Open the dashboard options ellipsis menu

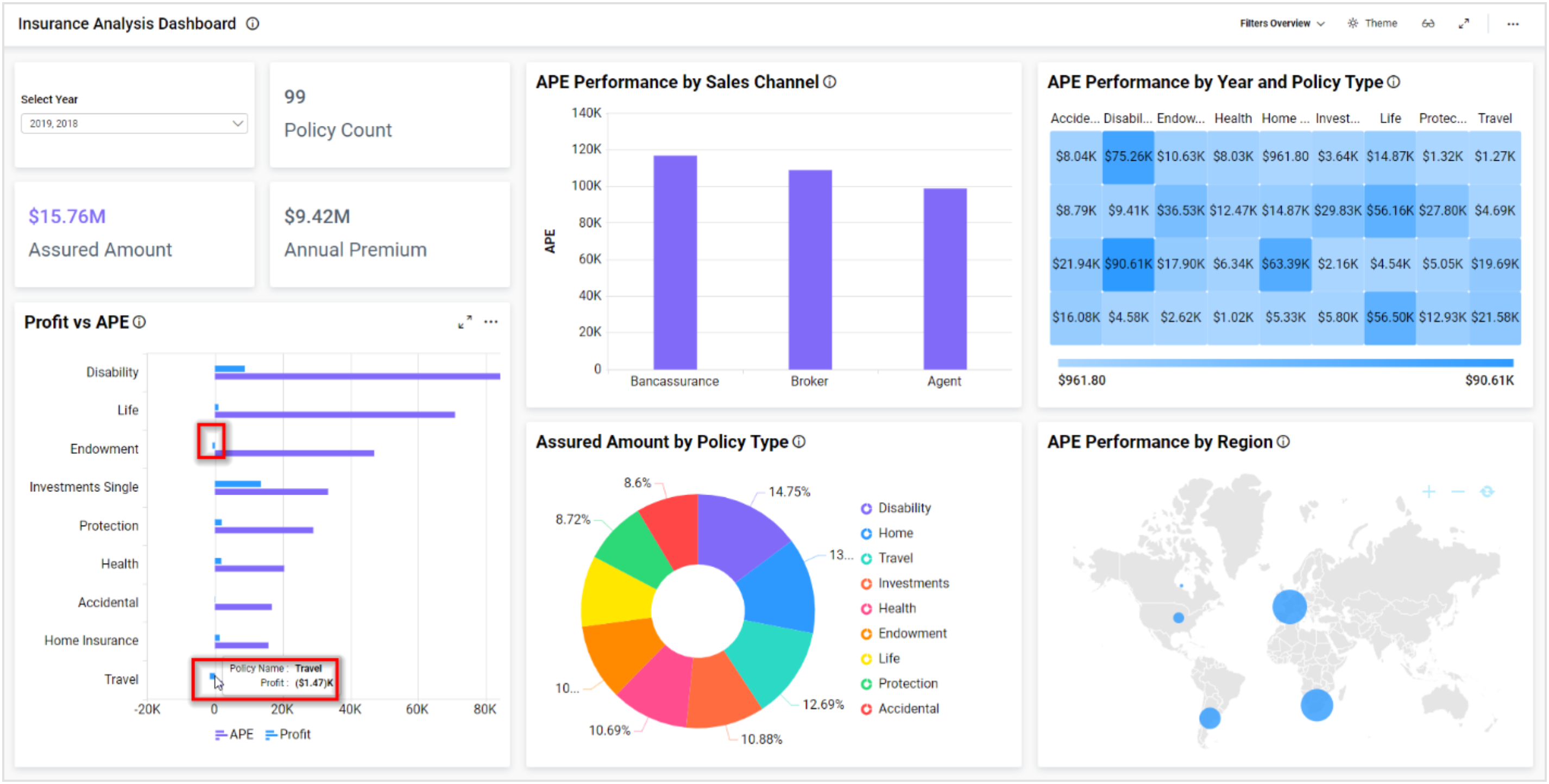point(1514,23)
